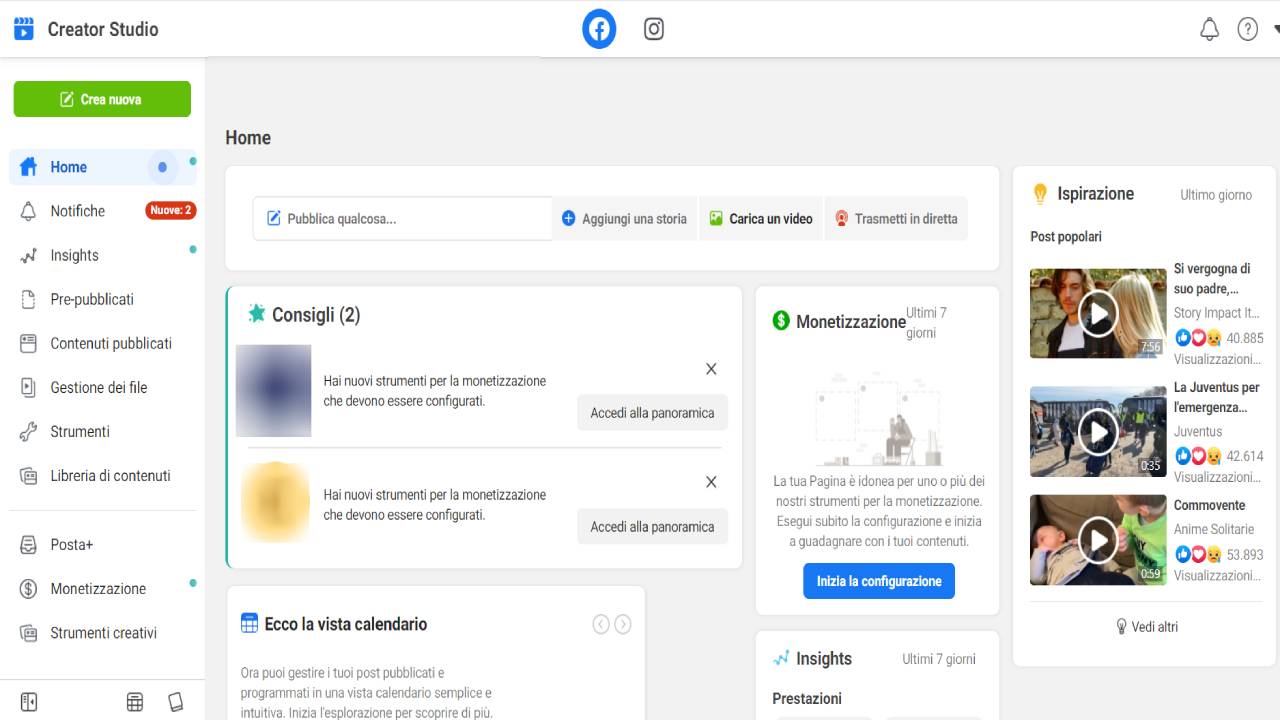Screen dimensions: 1280x720
Task: Open Insights in the sidebar
Action: (x=75, y=255)
